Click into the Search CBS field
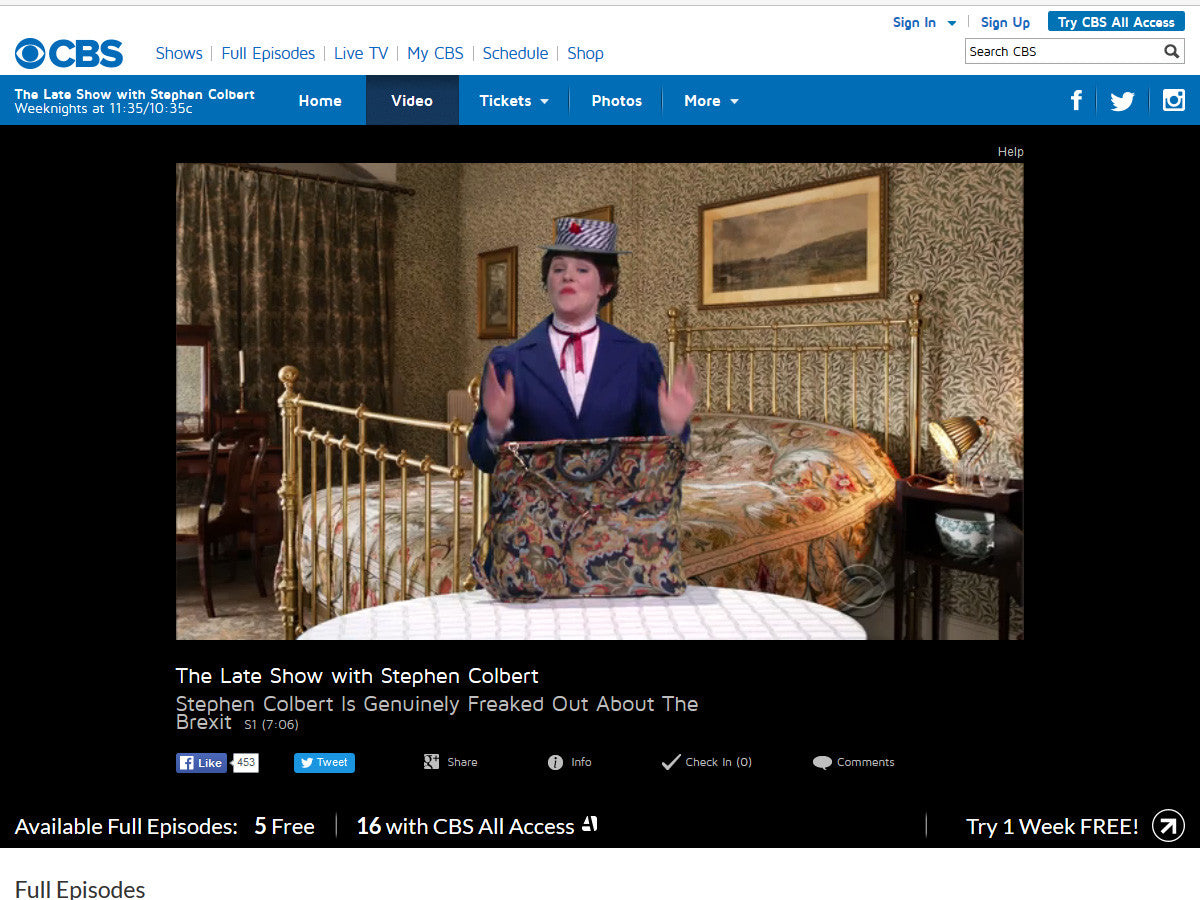 click(1064, 52)
